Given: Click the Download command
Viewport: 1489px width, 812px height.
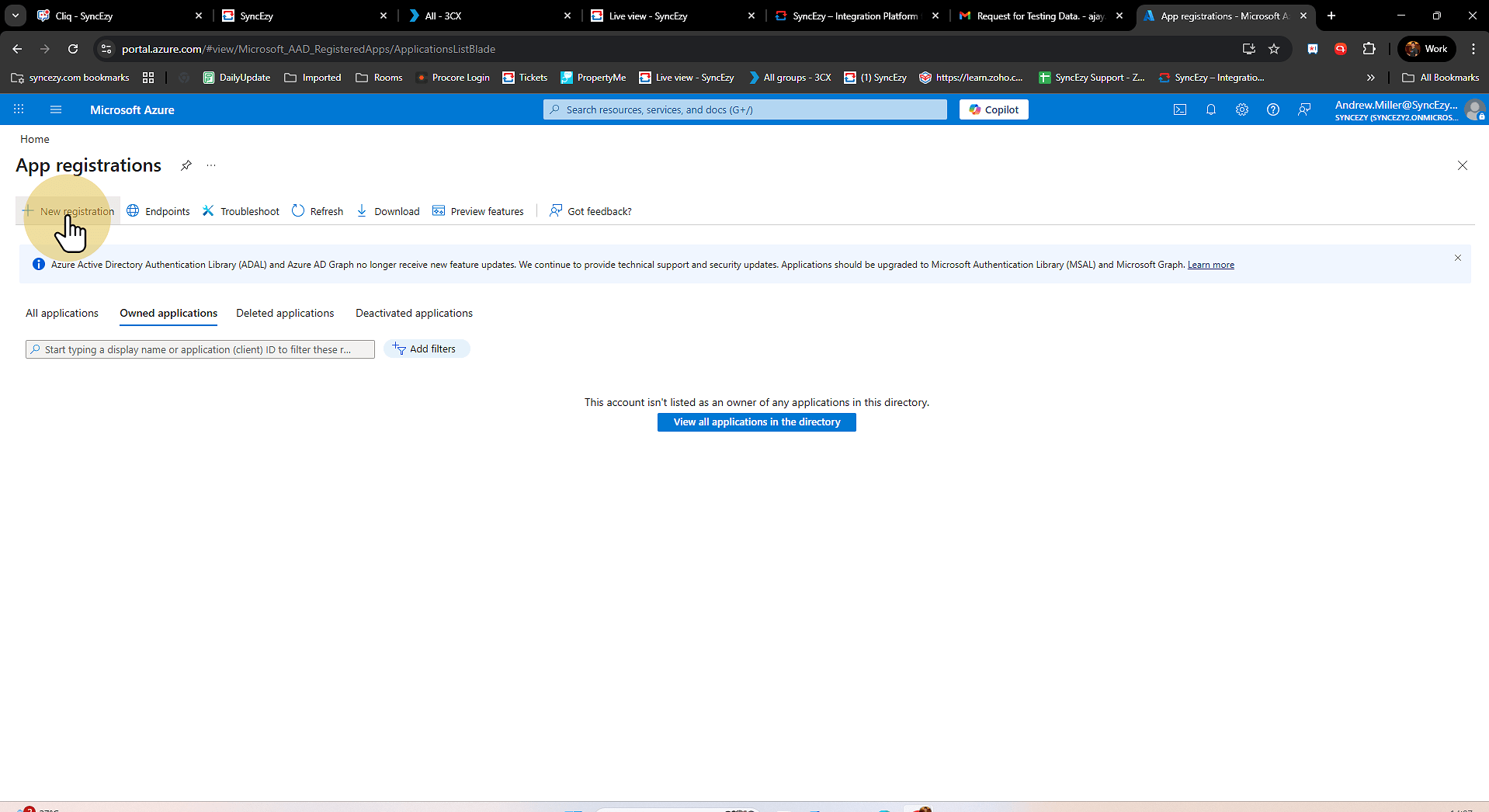Looking at the screenshot, I should coord(388,211).
